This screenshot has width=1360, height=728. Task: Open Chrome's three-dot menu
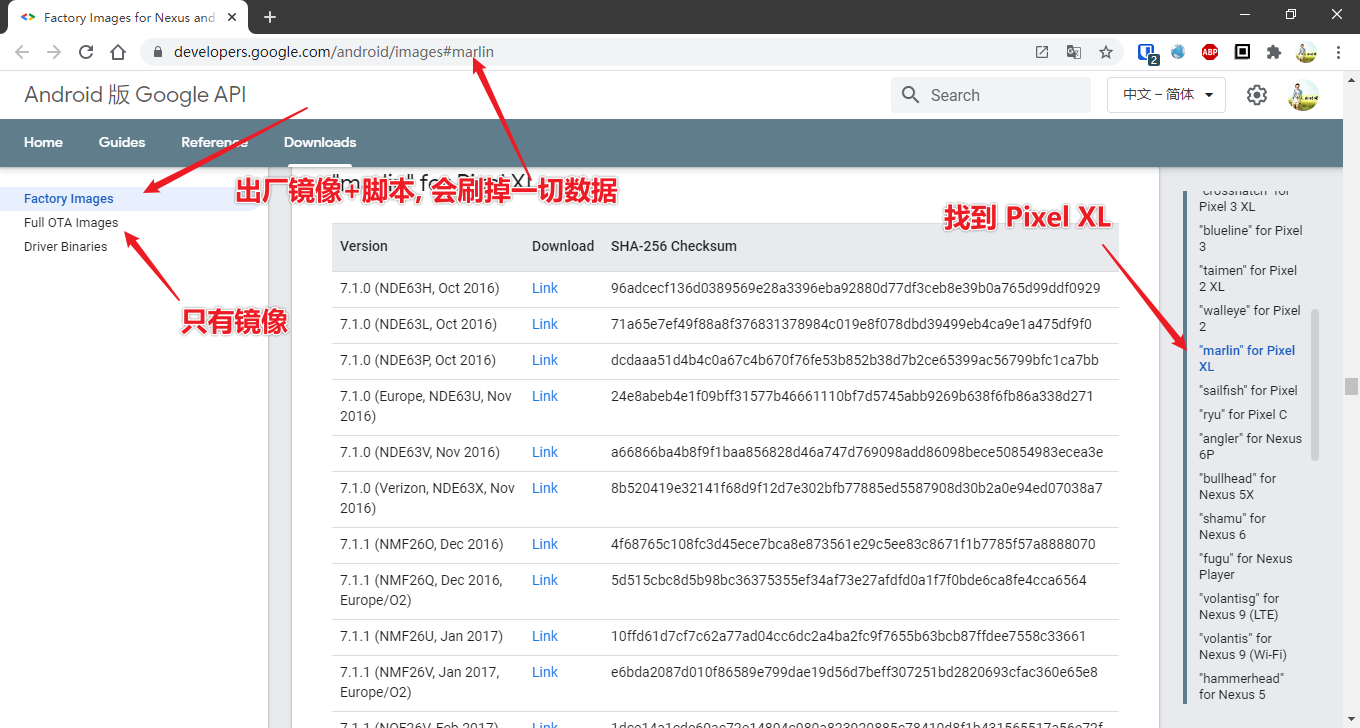1338,52
